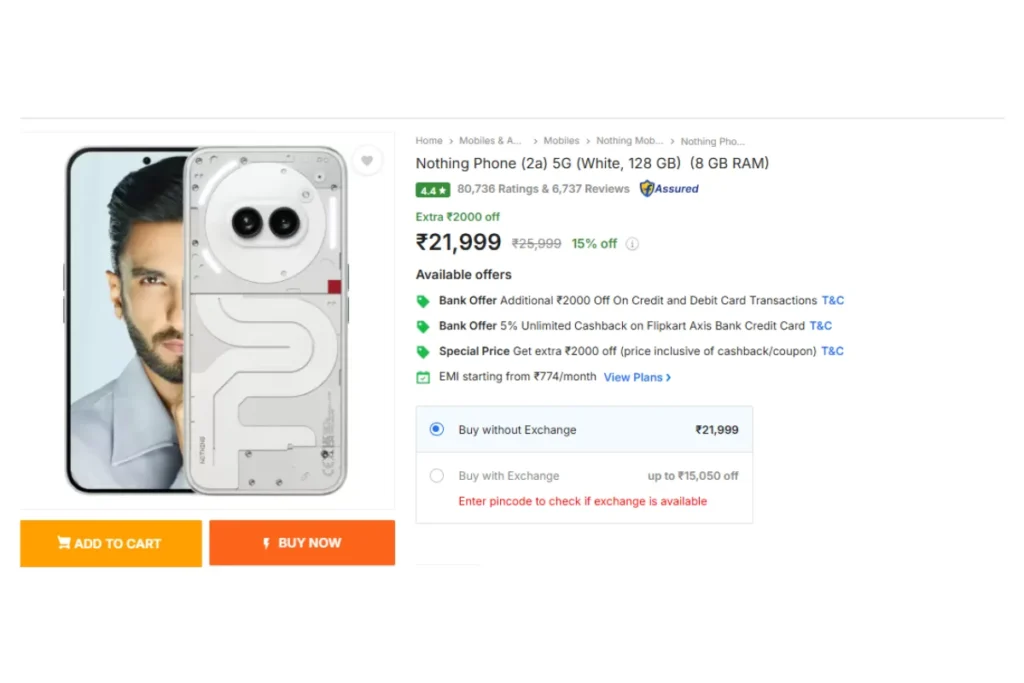Click ADD TO CART button
Image resolution: width=1024 pixels, height=683 pixels.
111,543
